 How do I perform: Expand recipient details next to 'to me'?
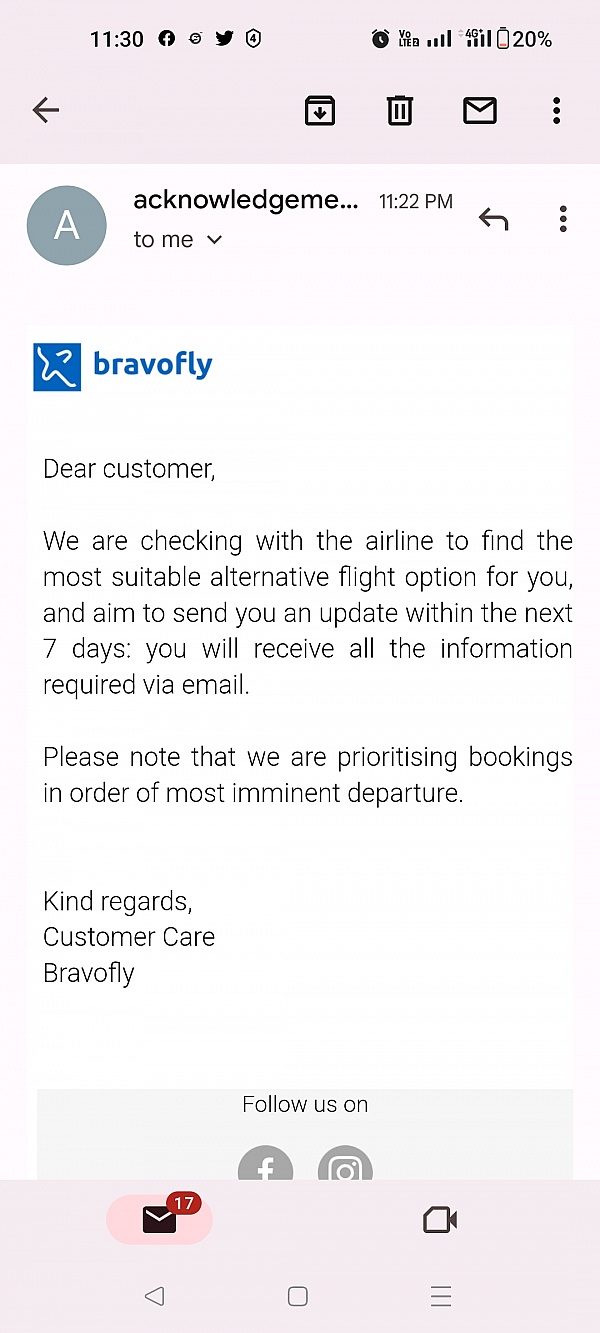[214, 240]
